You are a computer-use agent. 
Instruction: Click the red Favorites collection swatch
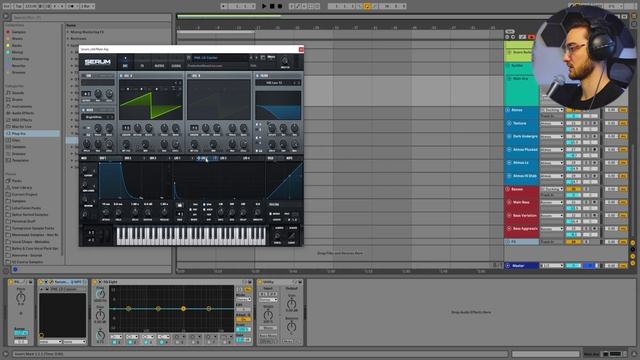[8, 32]
